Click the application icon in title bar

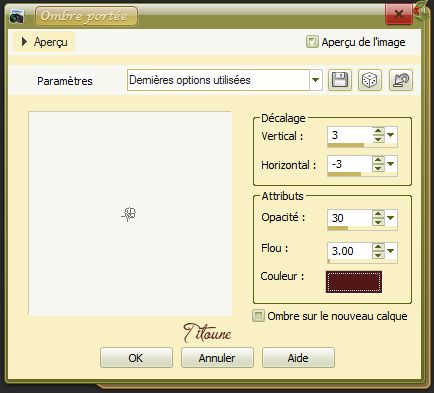[x=17, y=17]
